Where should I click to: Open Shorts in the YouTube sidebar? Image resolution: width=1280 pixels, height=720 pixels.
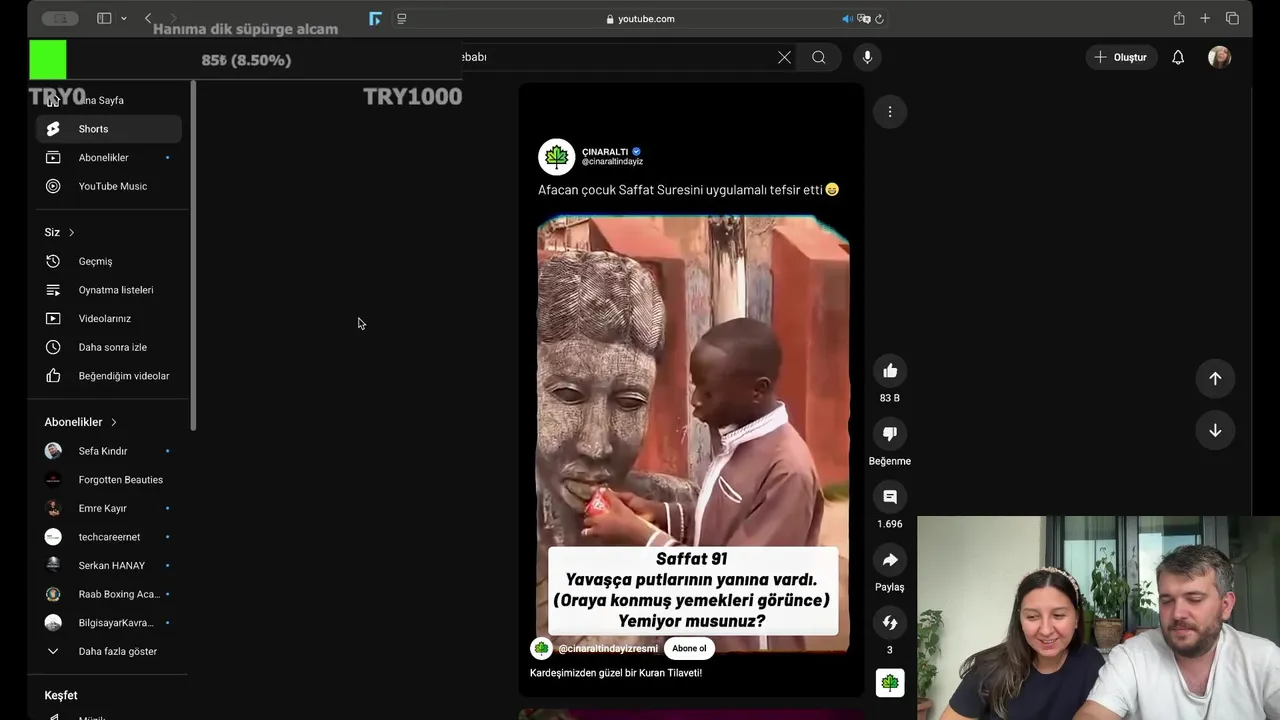click(x=109, y=129)
